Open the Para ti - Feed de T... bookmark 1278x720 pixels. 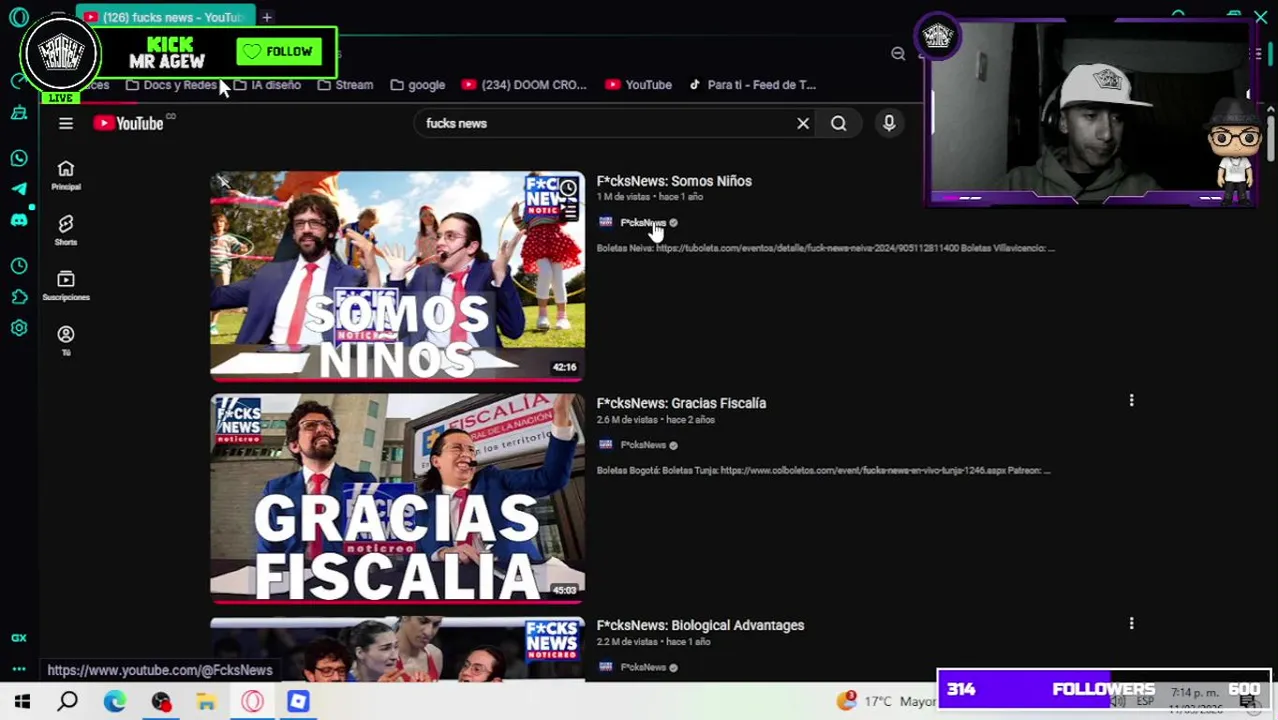coord(752,85)
